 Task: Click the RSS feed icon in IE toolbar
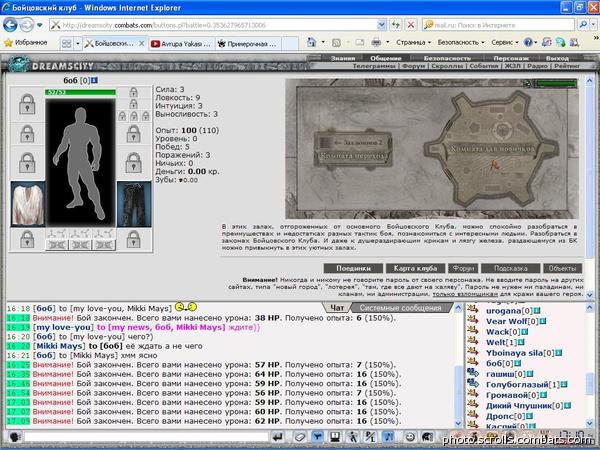[336, 42]
